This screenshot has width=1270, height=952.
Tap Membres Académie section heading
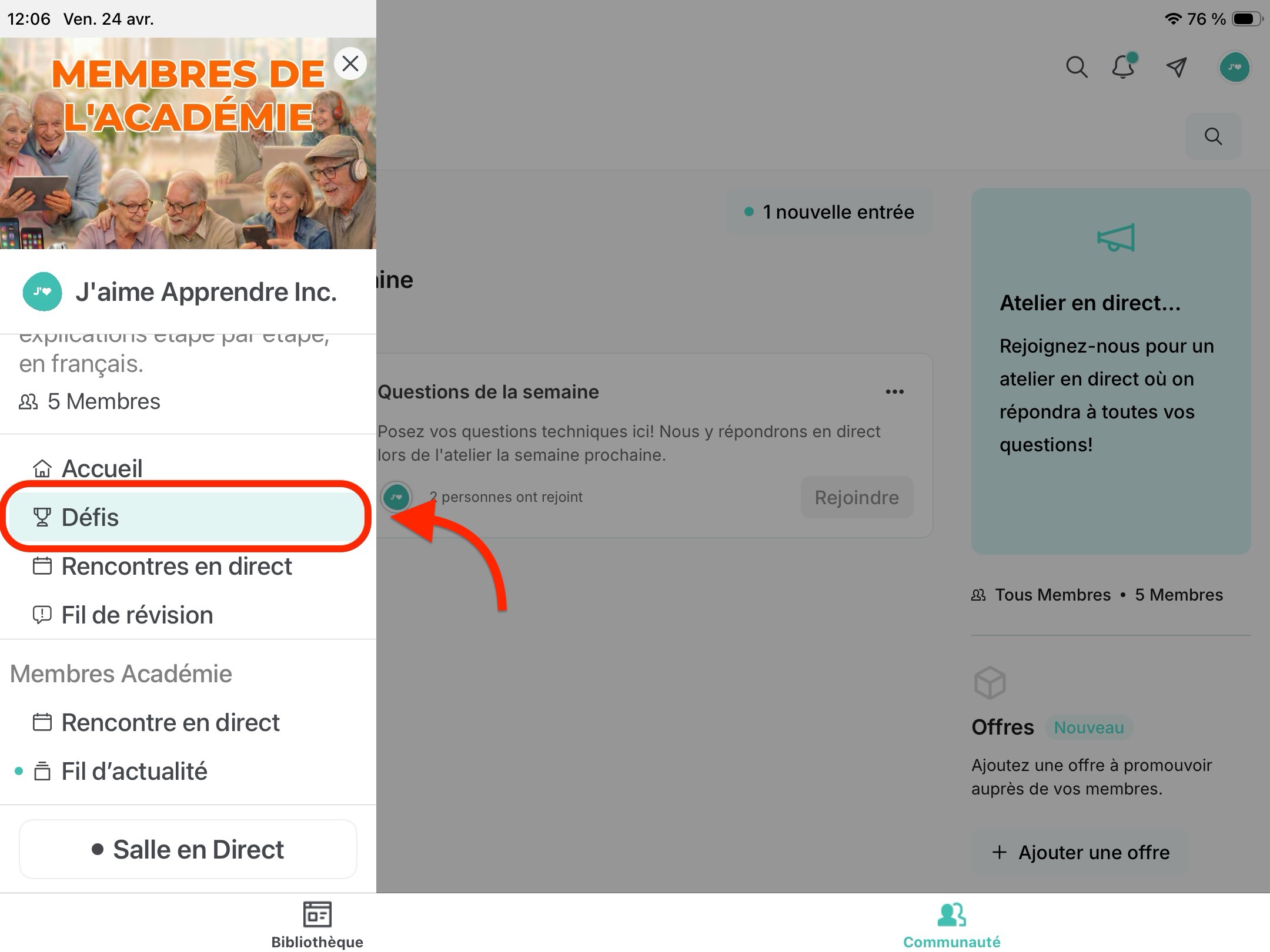click(121, 673)
